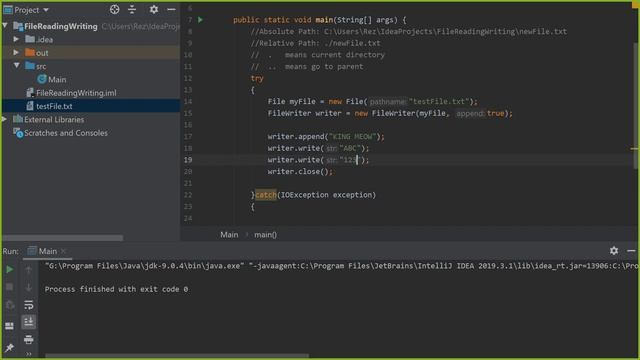
Task: Switch to the Main run tab
Action: point(47,251)
